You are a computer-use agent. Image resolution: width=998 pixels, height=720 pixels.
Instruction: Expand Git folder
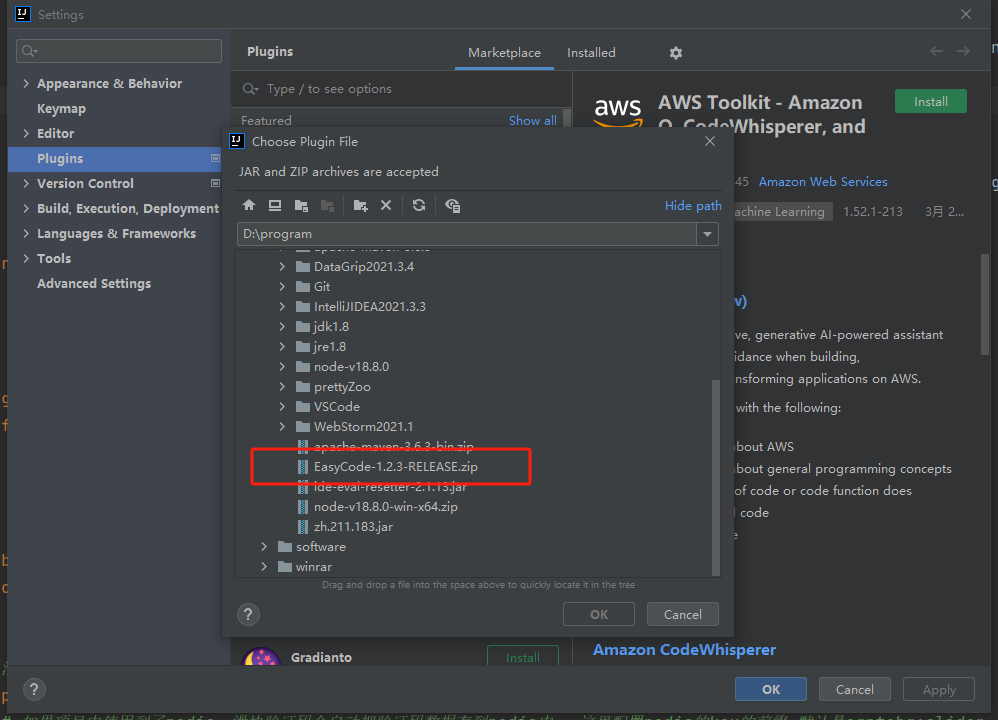[282, 286]
